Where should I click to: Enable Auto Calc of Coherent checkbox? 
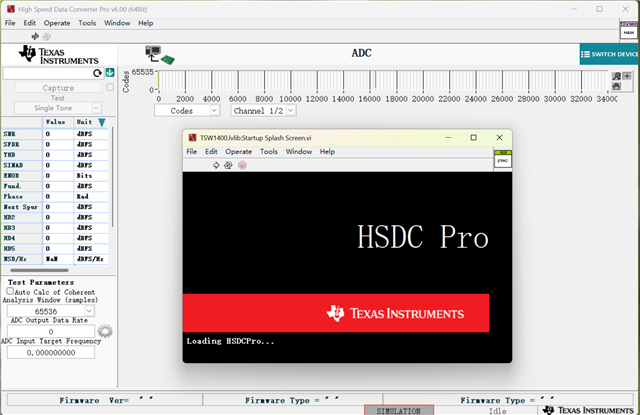(10, 291)
